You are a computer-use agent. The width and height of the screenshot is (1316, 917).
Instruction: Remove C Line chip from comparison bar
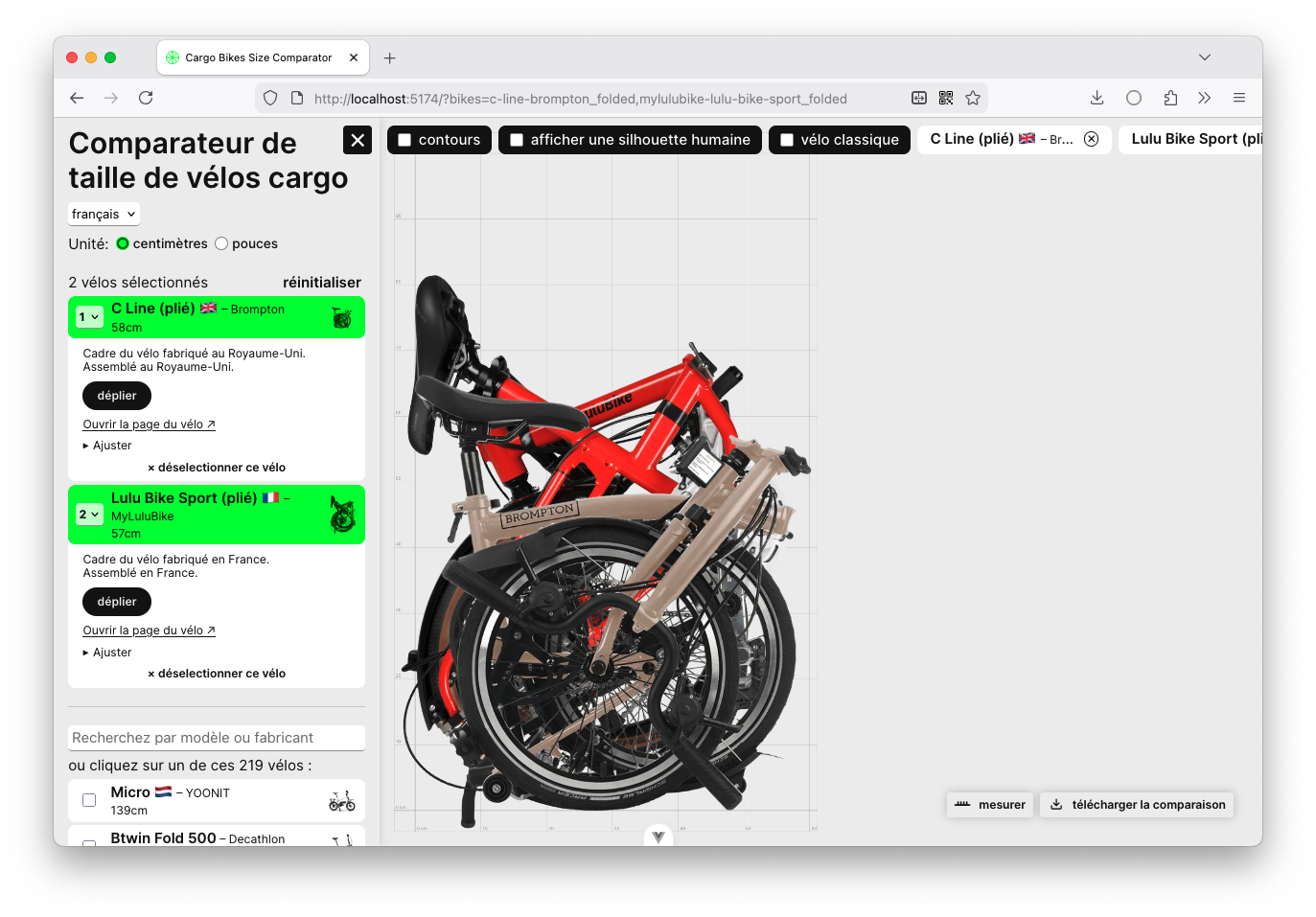(x=1091, y=139)
